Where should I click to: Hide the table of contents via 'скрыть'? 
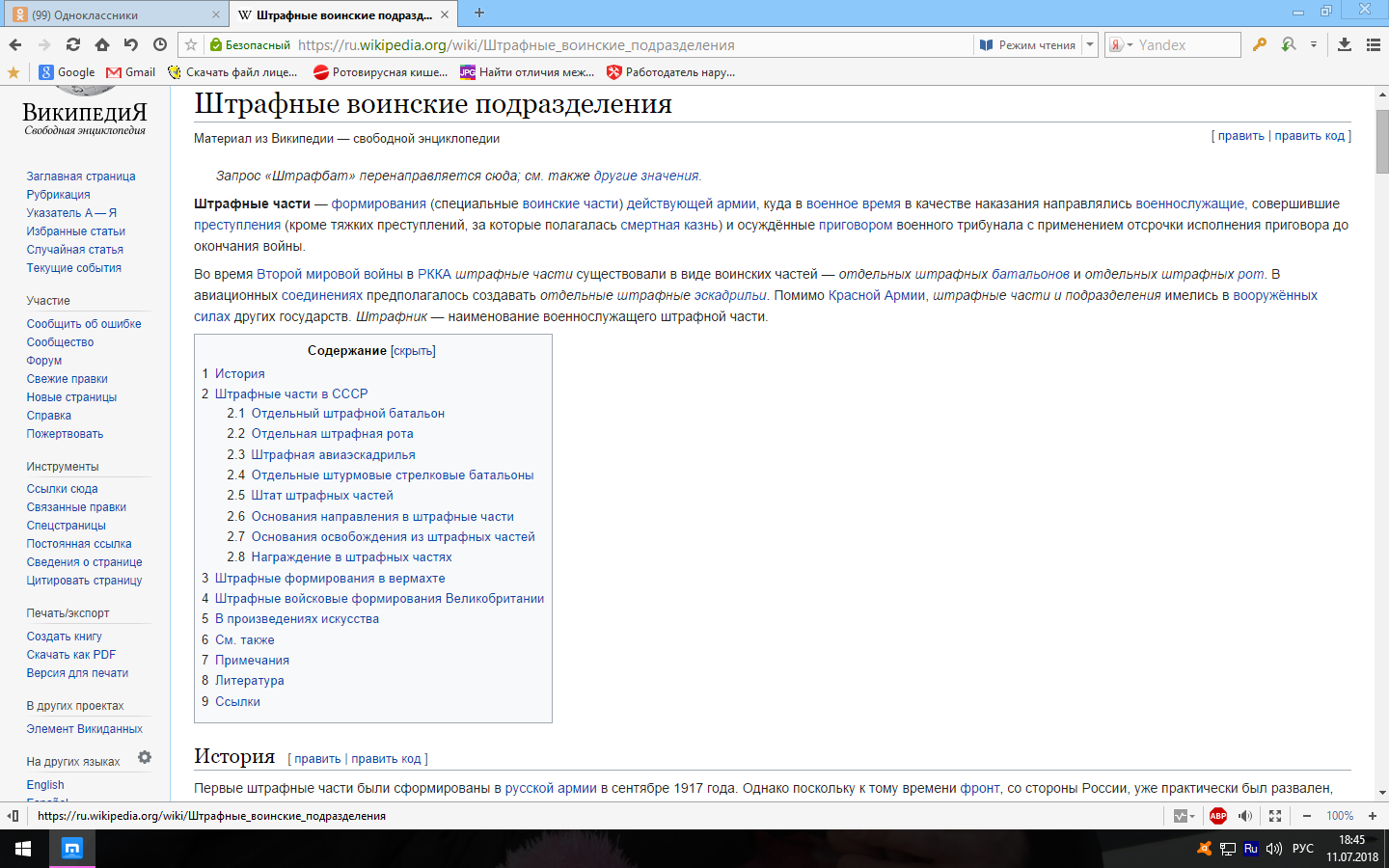coord(413,351)
